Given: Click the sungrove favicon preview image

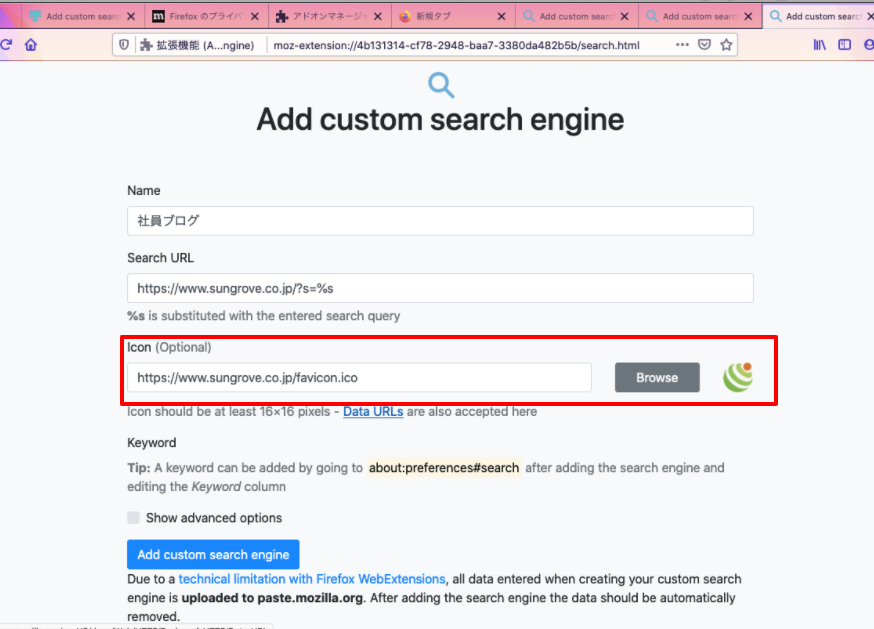Looking at the screenshot, I should [738, 377].
